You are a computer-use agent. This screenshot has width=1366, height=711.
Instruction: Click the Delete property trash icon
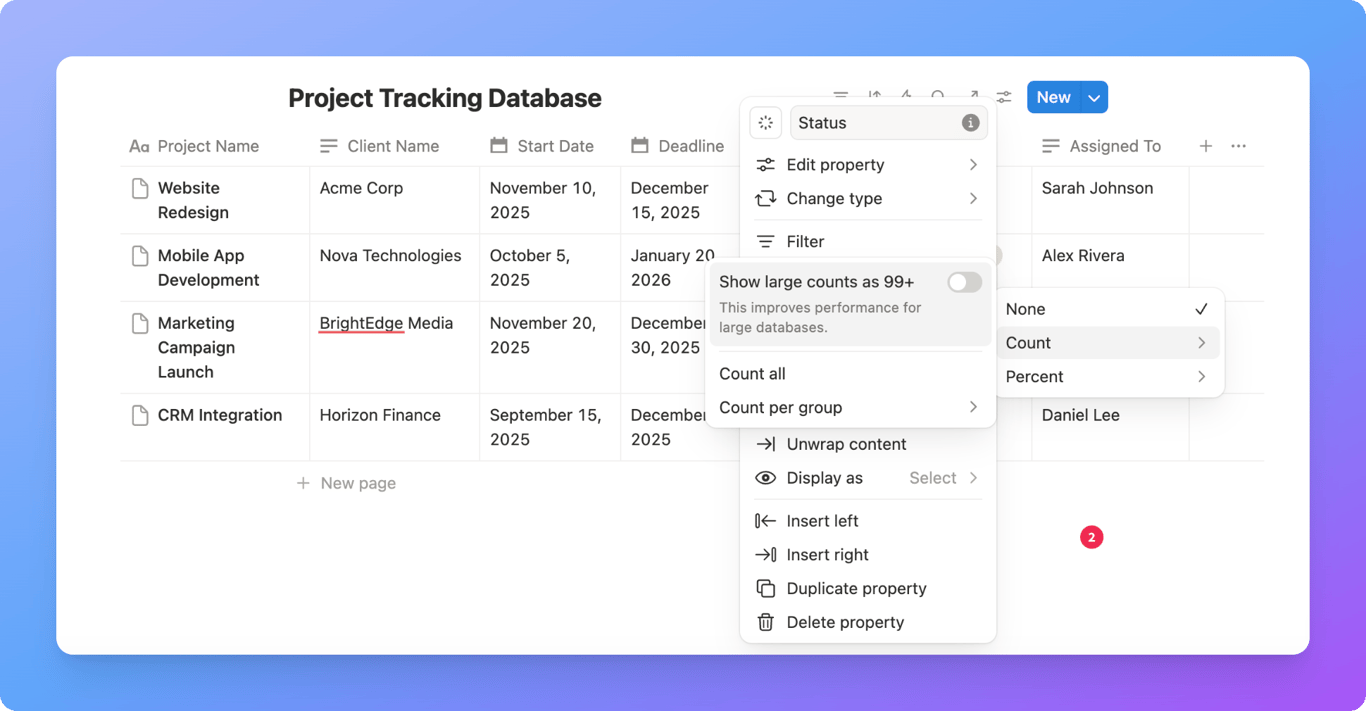point(765,622)
